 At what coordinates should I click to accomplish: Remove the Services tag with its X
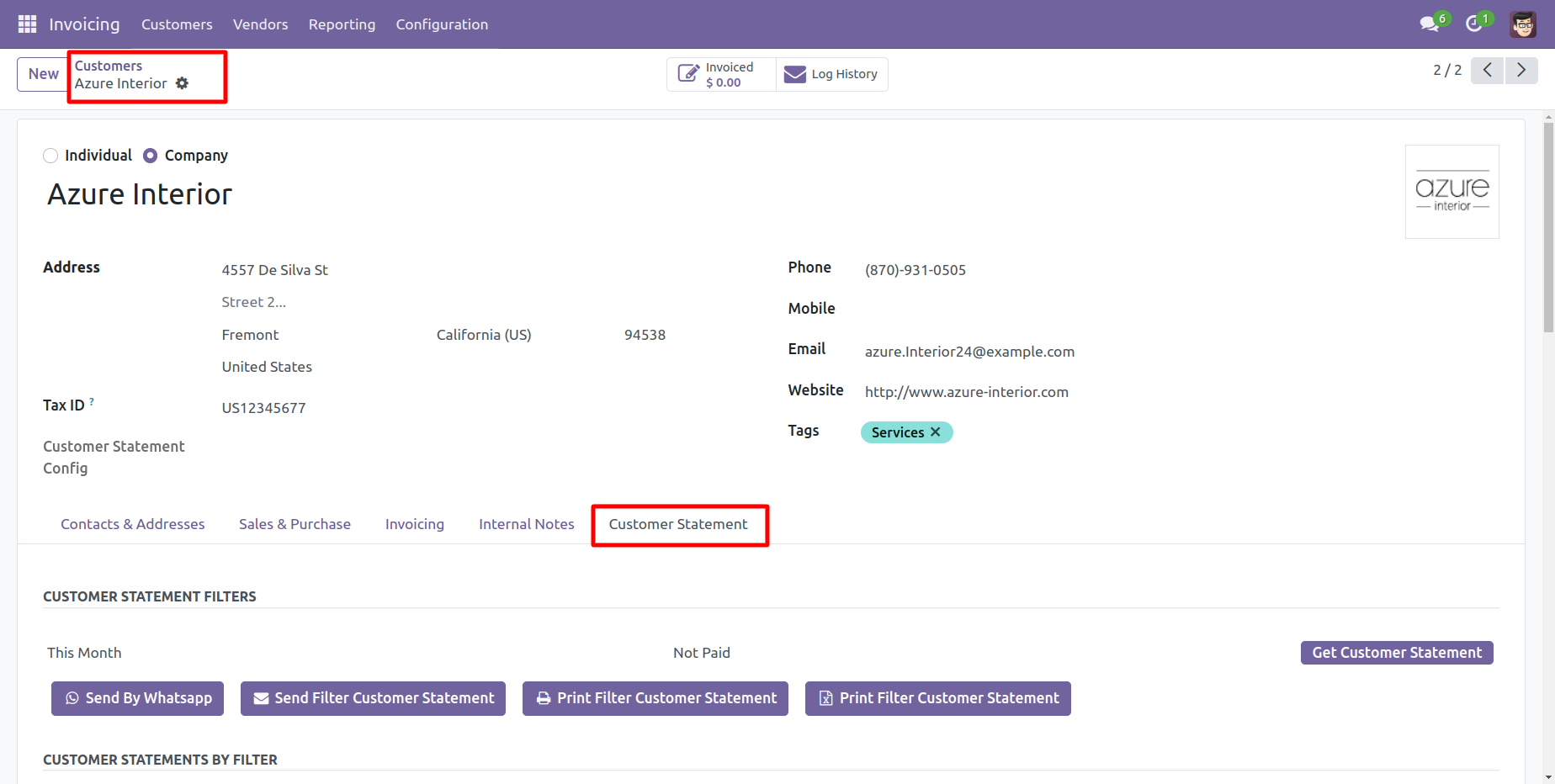click(x=936, y=432)
